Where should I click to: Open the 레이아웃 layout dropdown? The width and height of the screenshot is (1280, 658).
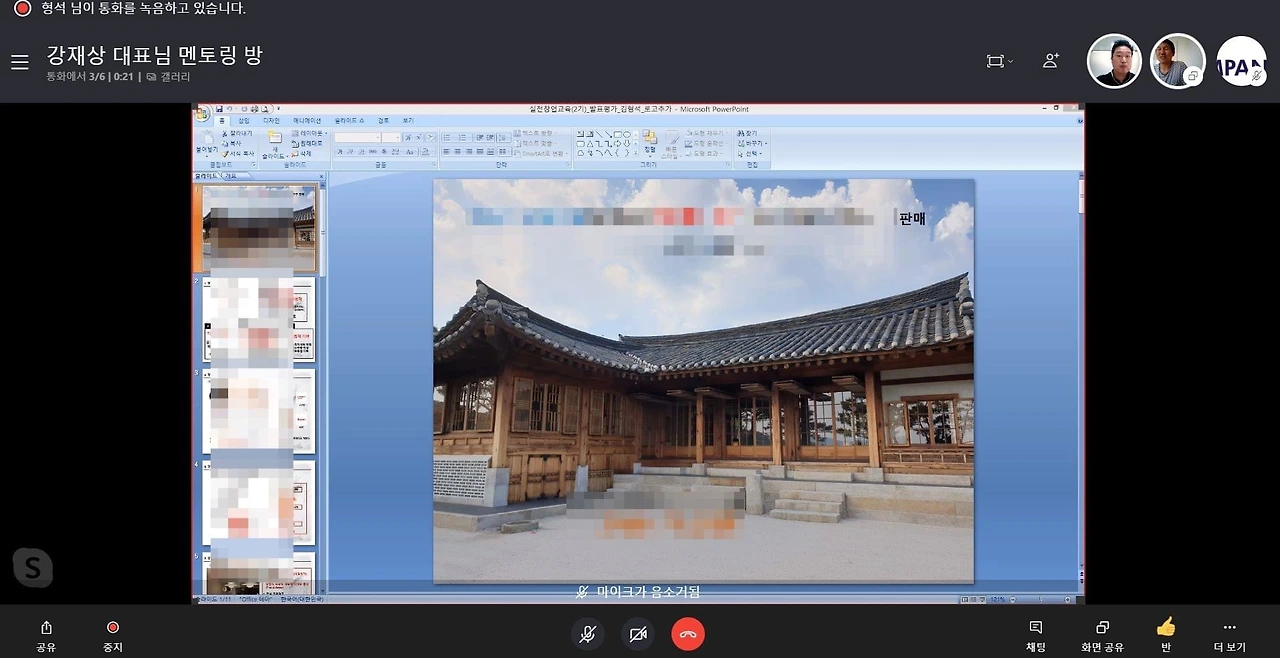pos(309,133)
